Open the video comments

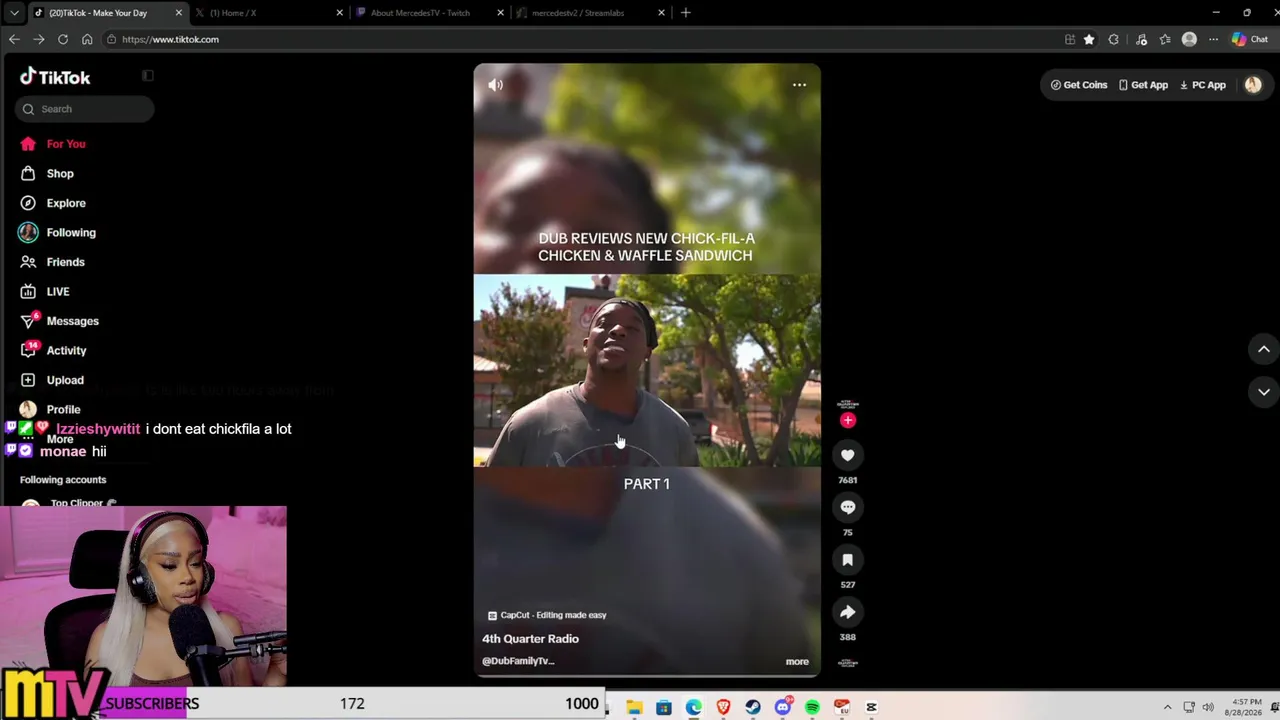coord(847,507)
